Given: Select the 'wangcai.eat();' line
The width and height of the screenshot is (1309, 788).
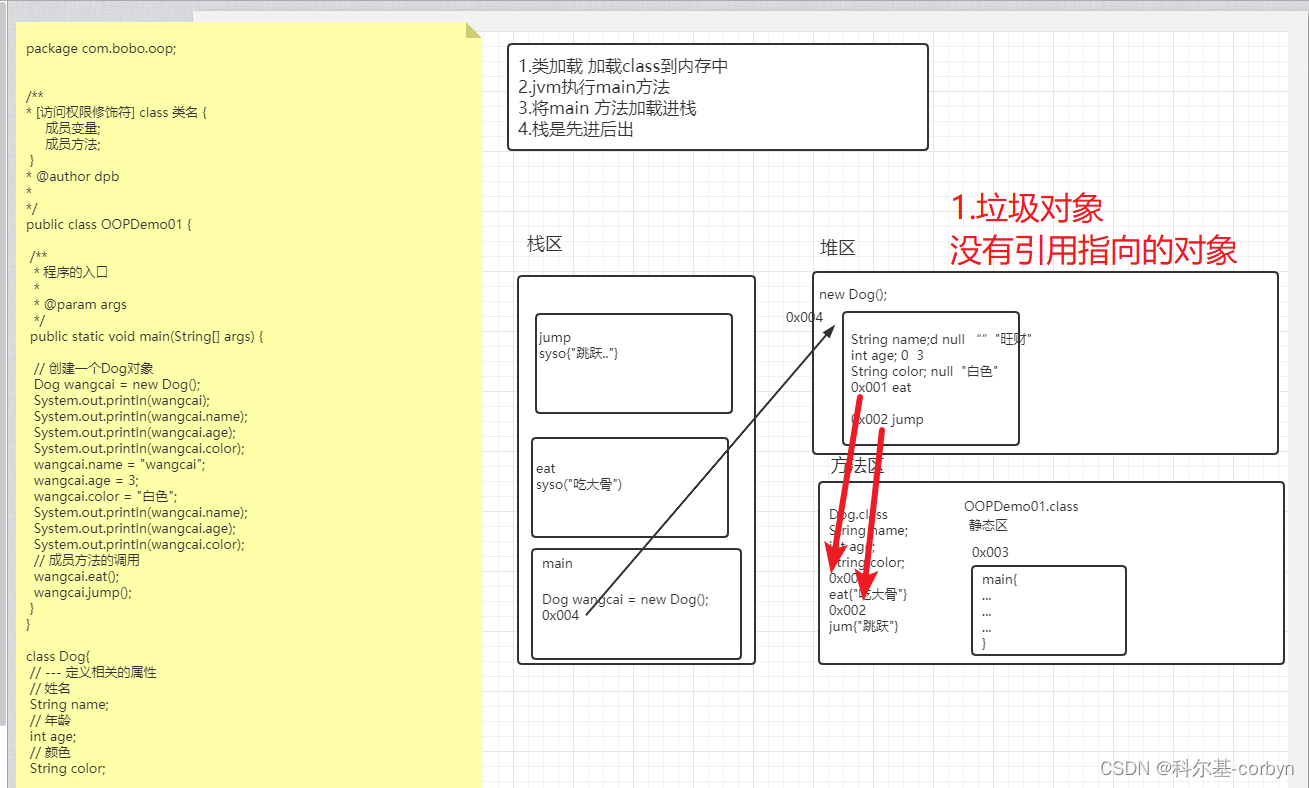Looking at the screenshot, I should tap(76, 576).
